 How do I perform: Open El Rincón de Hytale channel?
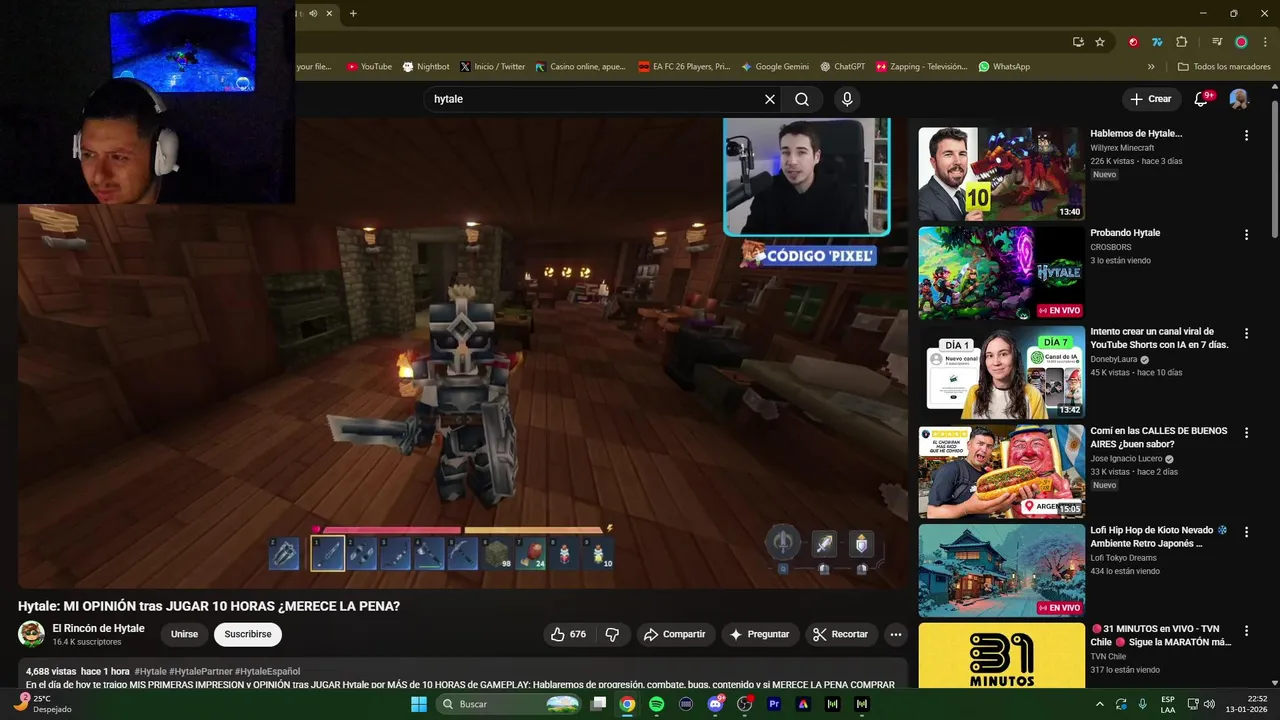pos(98,628)
